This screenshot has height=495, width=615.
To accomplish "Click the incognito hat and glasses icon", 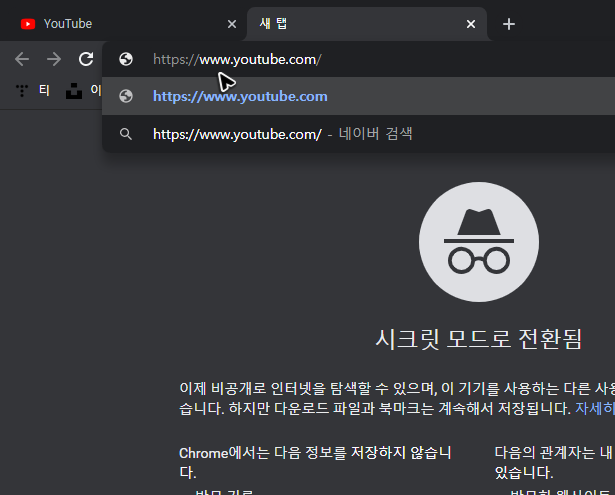I will click(x=479, y=242).
